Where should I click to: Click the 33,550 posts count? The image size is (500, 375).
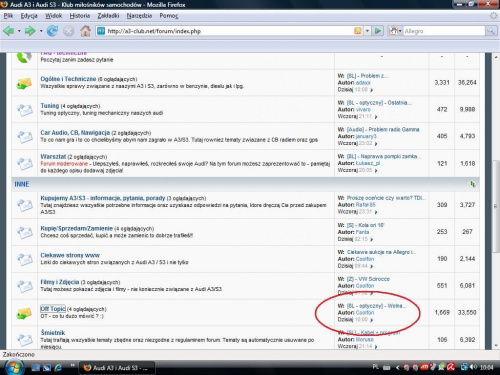(467, 312)
